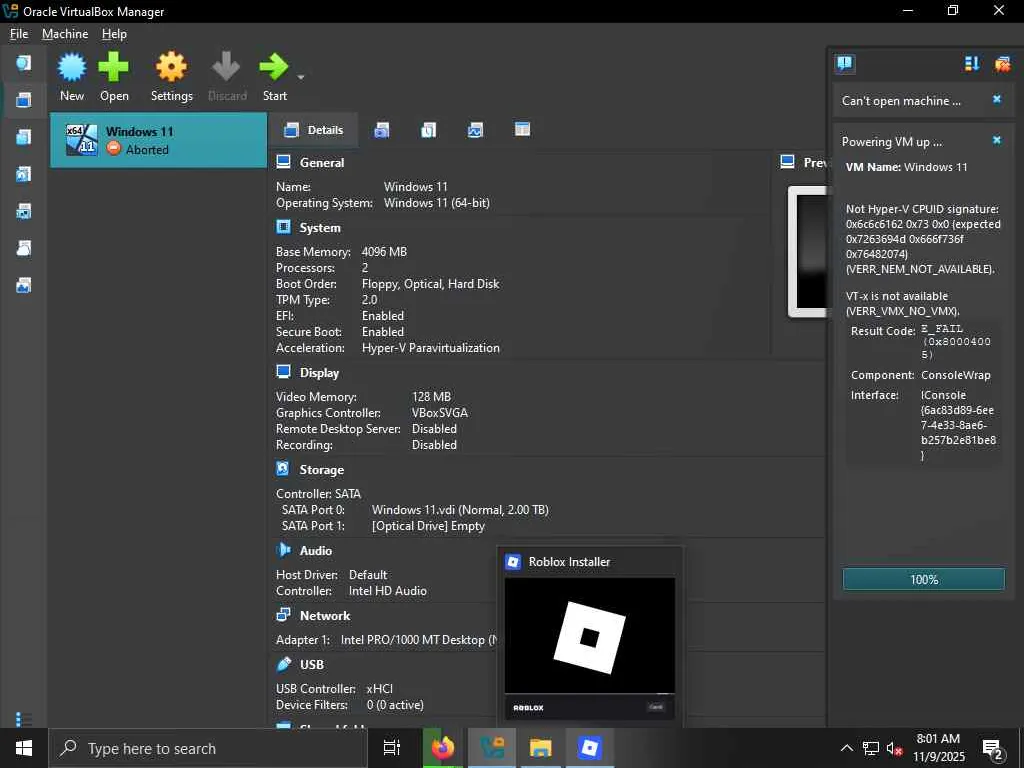The image size is (1024, 768).
Task: Open the Help menu
Action: tap(114, 34)
